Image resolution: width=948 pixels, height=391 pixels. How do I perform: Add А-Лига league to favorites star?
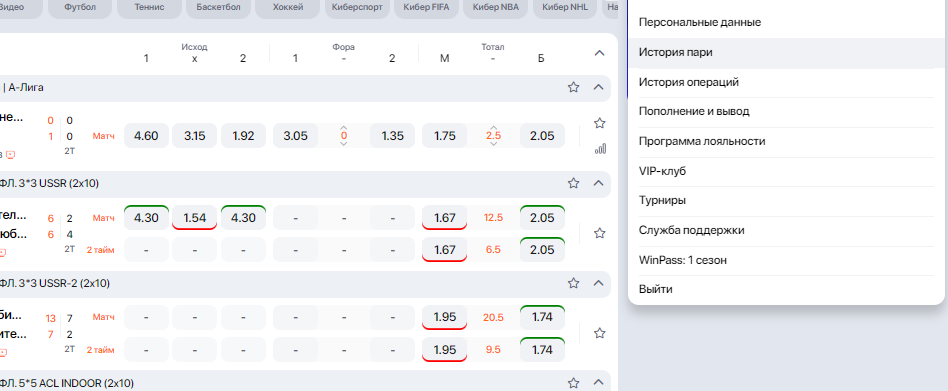click(573, 88)
